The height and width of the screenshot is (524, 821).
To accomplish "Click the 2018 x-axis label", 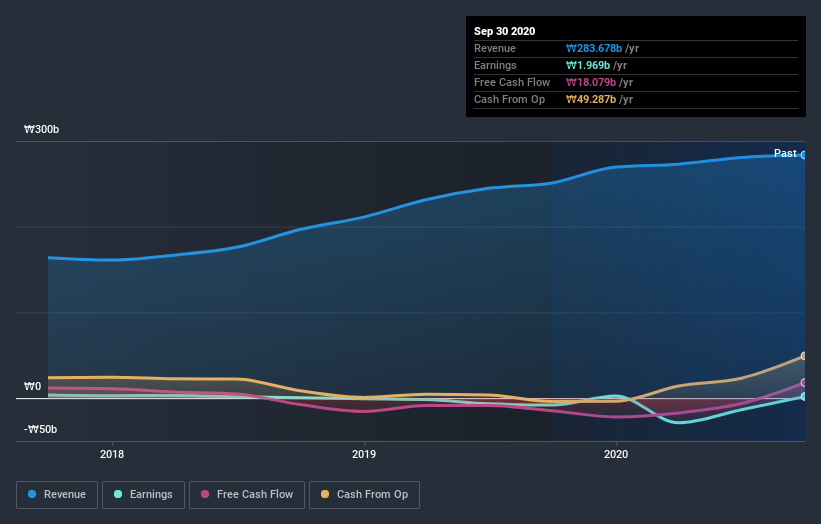I will pos(112,454).
